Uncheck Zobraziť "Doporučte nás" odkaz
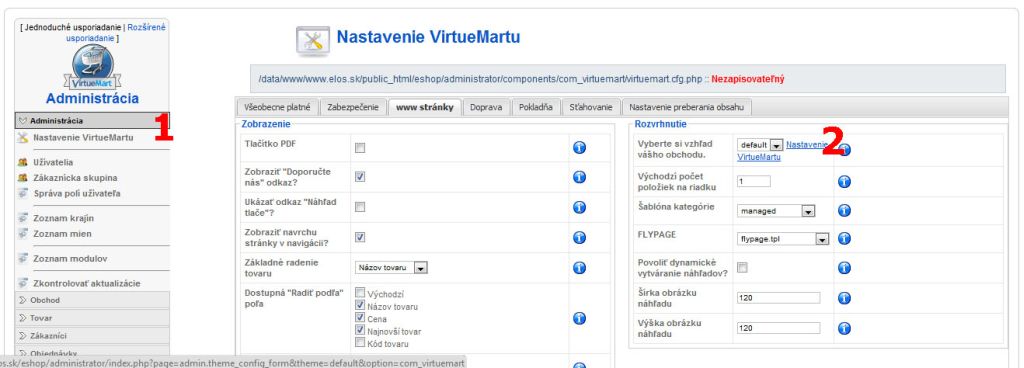This screenshot has height=368, width=1024. 360,177
